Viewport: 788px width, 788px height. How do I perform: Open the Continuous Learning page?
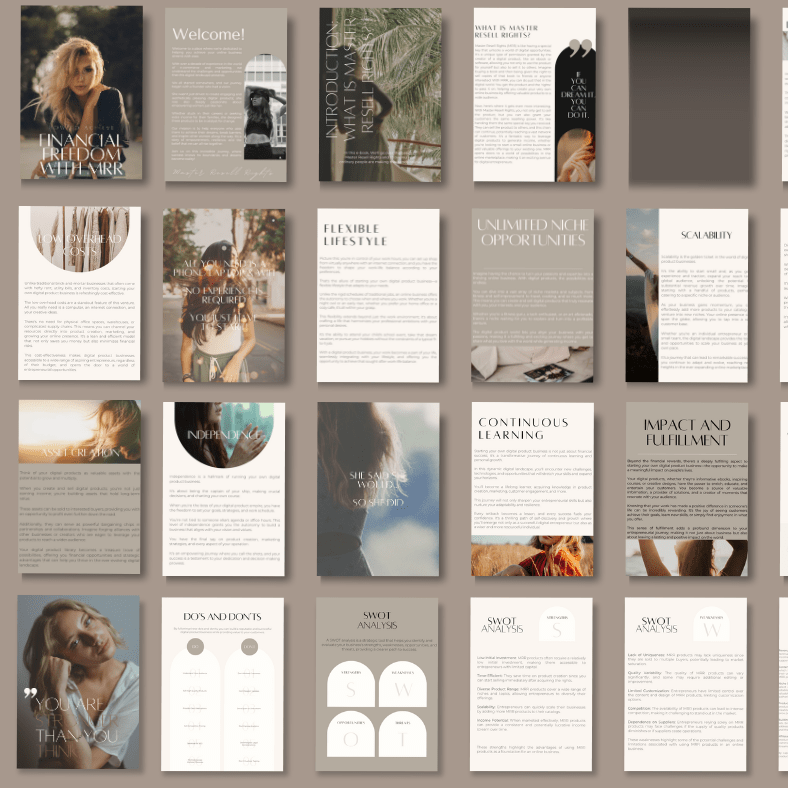(x=532, y=489)
